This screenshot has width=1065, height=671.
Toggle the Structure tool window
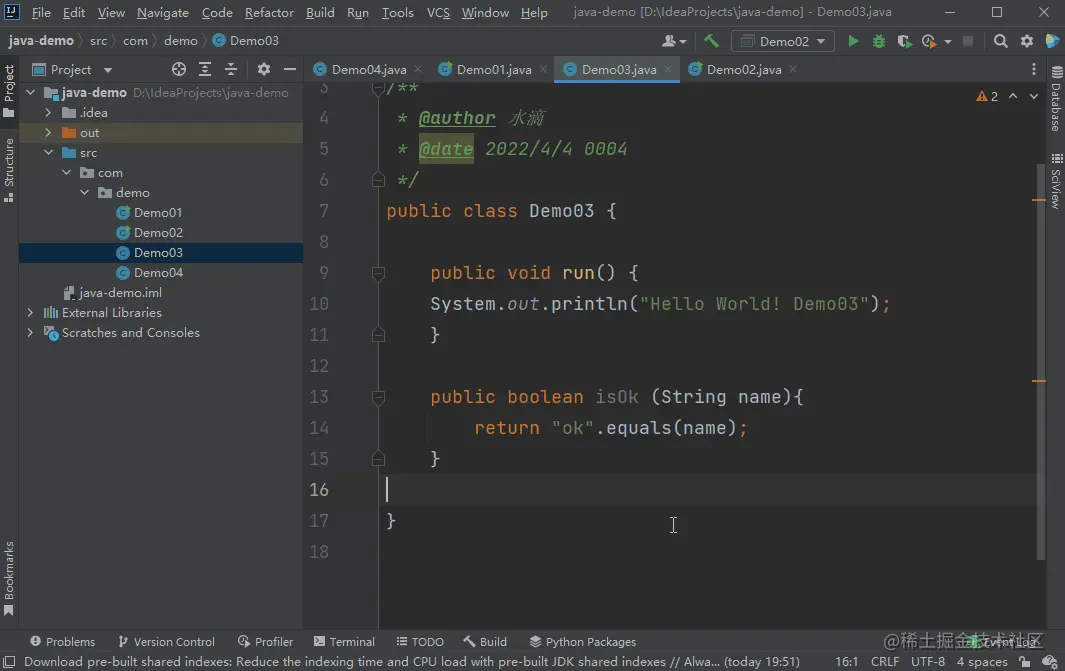(x=9, y=170)
